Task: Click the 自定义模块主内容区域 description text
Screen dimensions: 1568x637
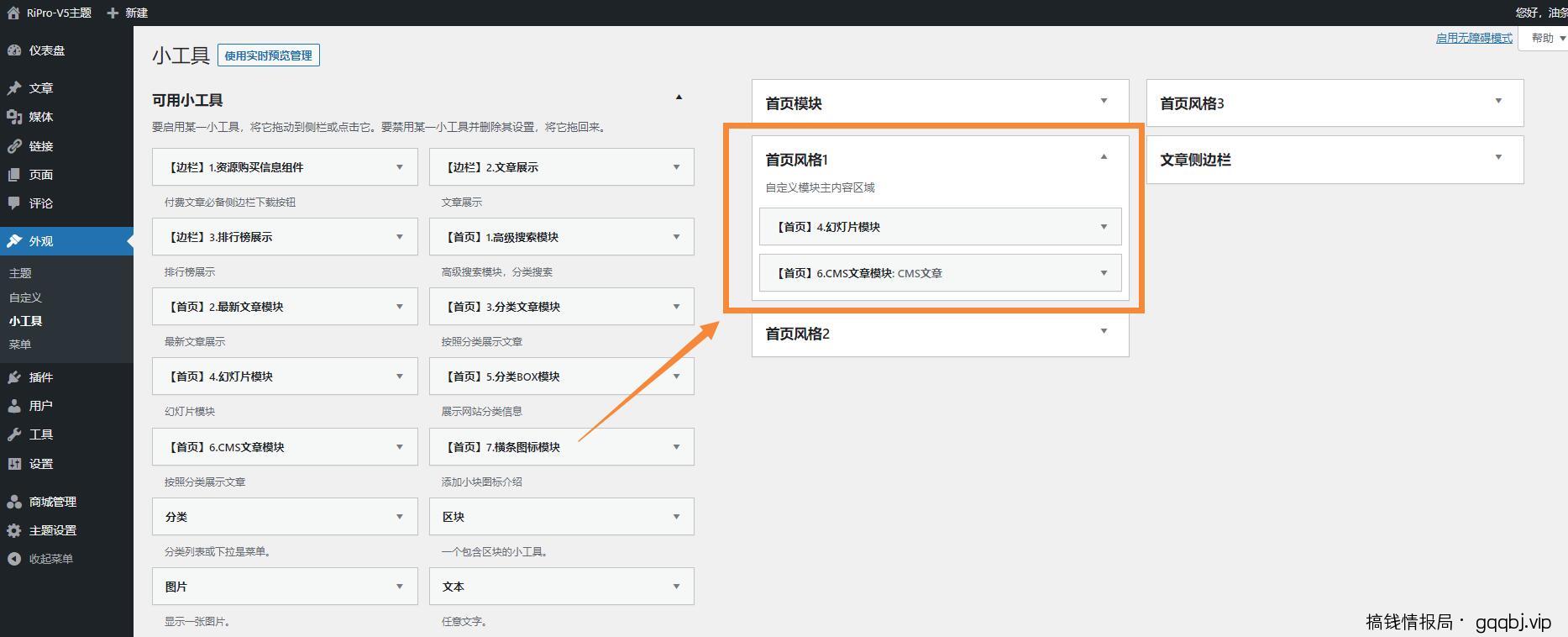Action: click(821, 187)
